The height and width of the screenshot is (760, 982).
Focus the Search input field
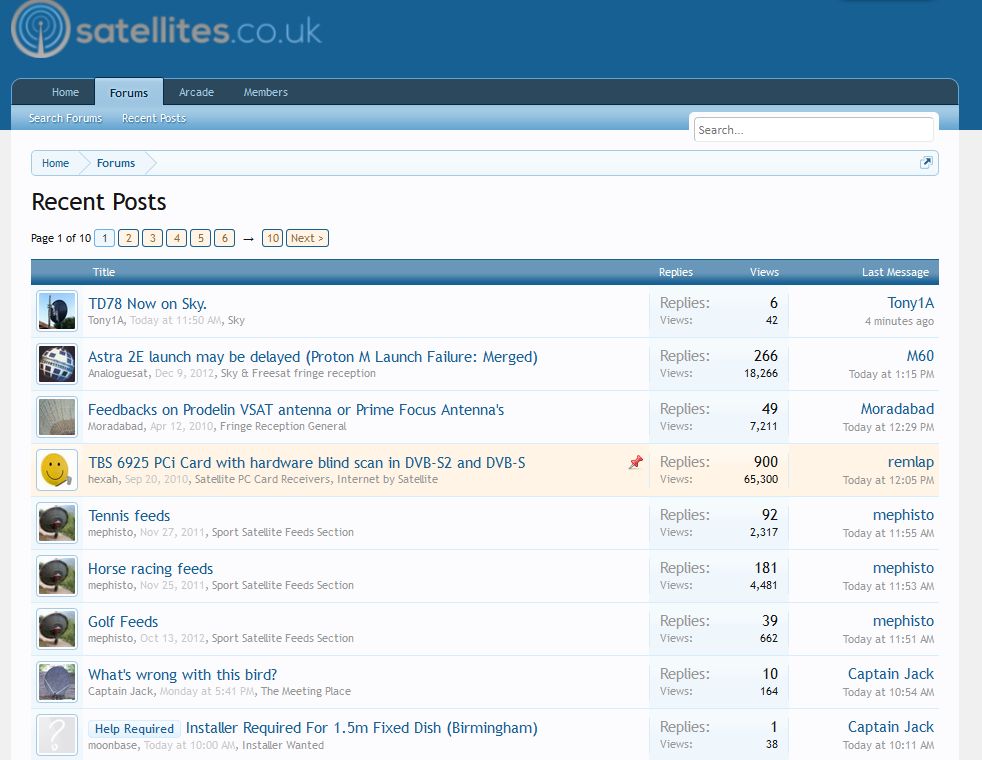[814, 130]
